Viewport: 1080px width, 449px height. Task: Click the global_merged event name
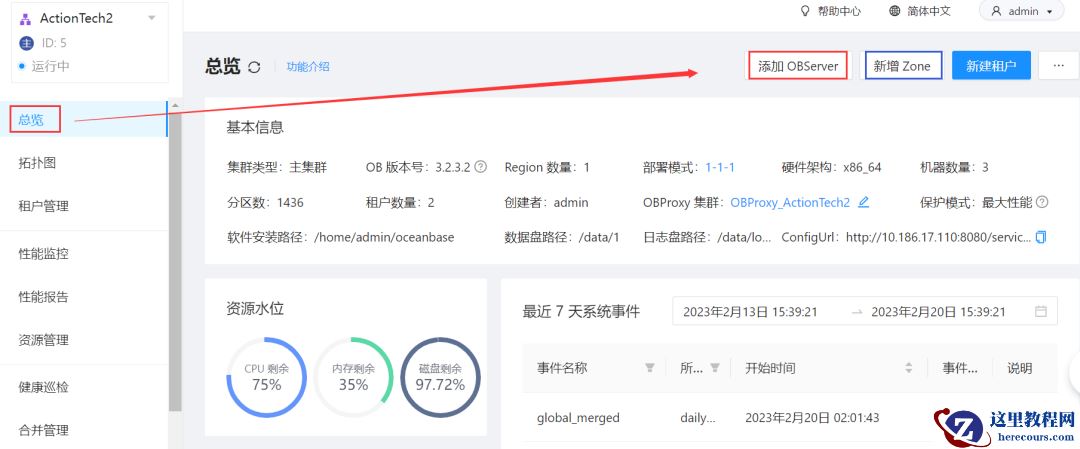(x=578, y=418)
